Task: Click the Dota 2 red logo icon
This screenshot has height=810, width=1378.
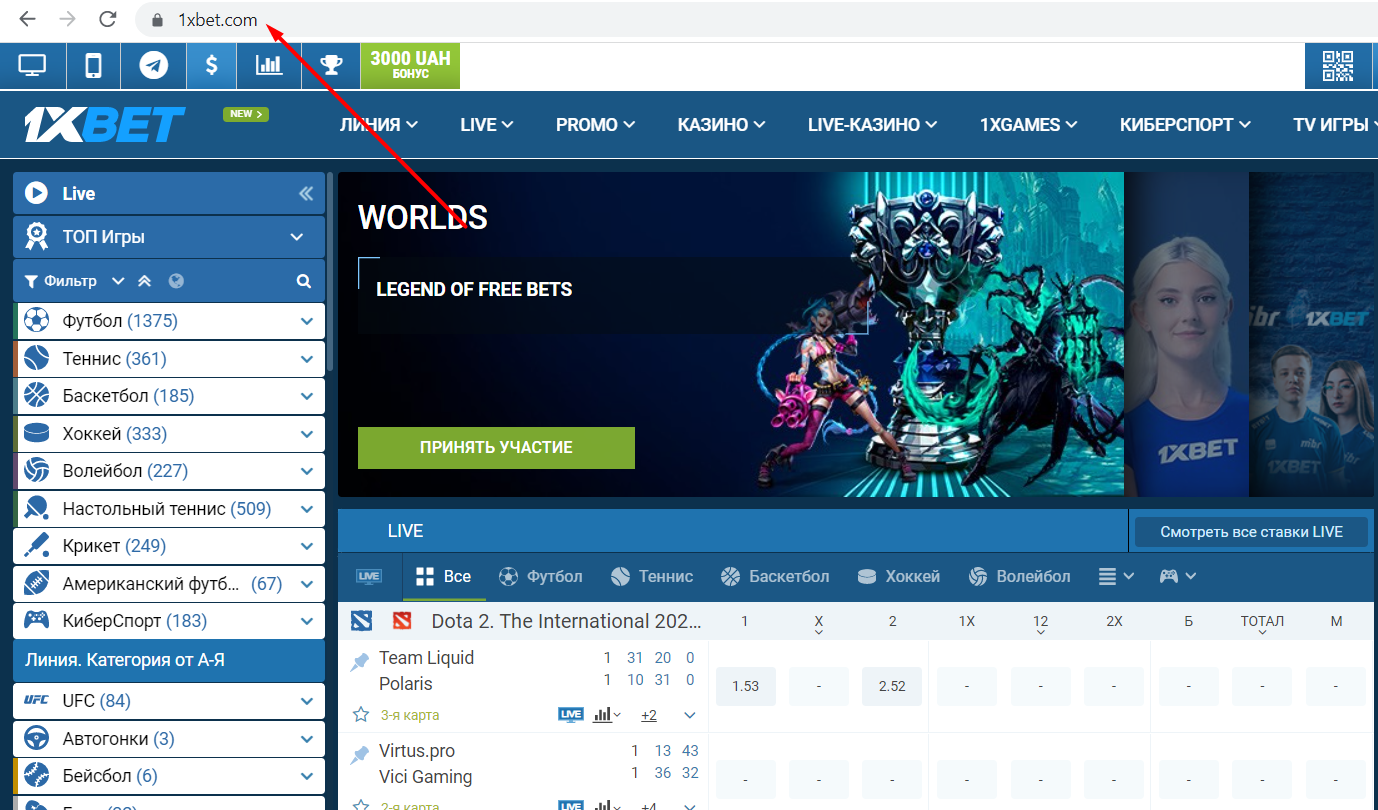Action: click(402, 621)
